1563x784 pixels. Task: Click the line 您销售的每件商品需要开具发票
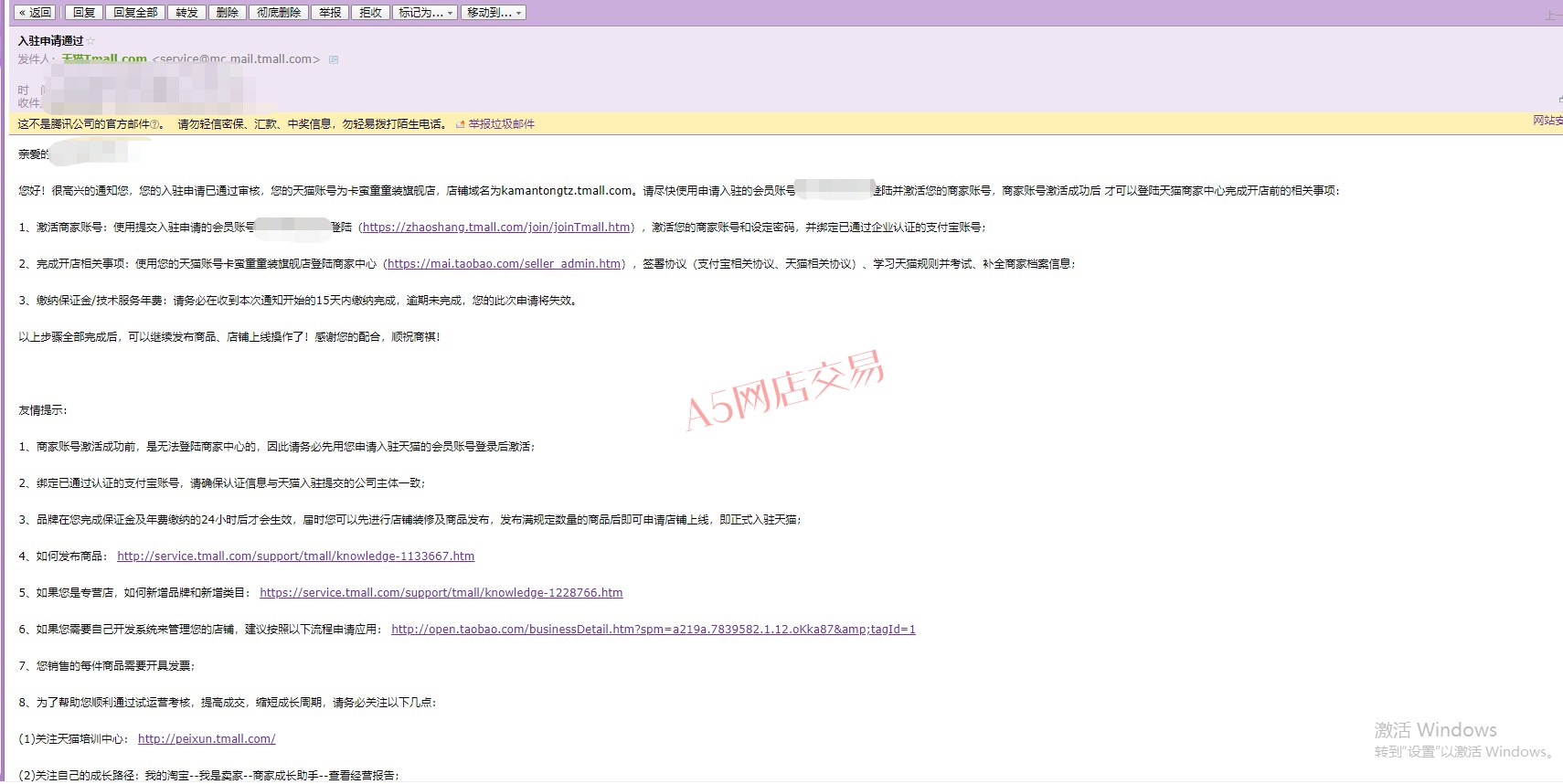pos(107,666)
